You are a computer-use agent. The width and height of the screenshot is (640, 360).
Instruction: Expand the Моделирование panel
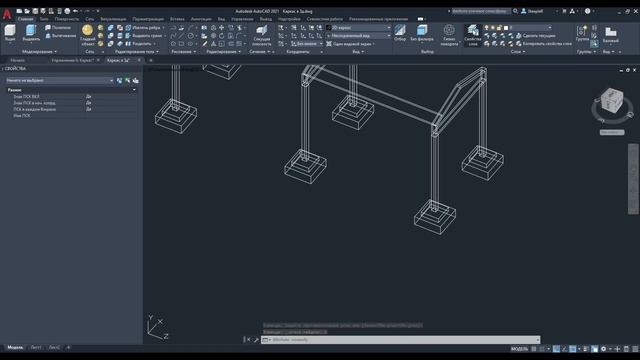click(x=40, y=52)
